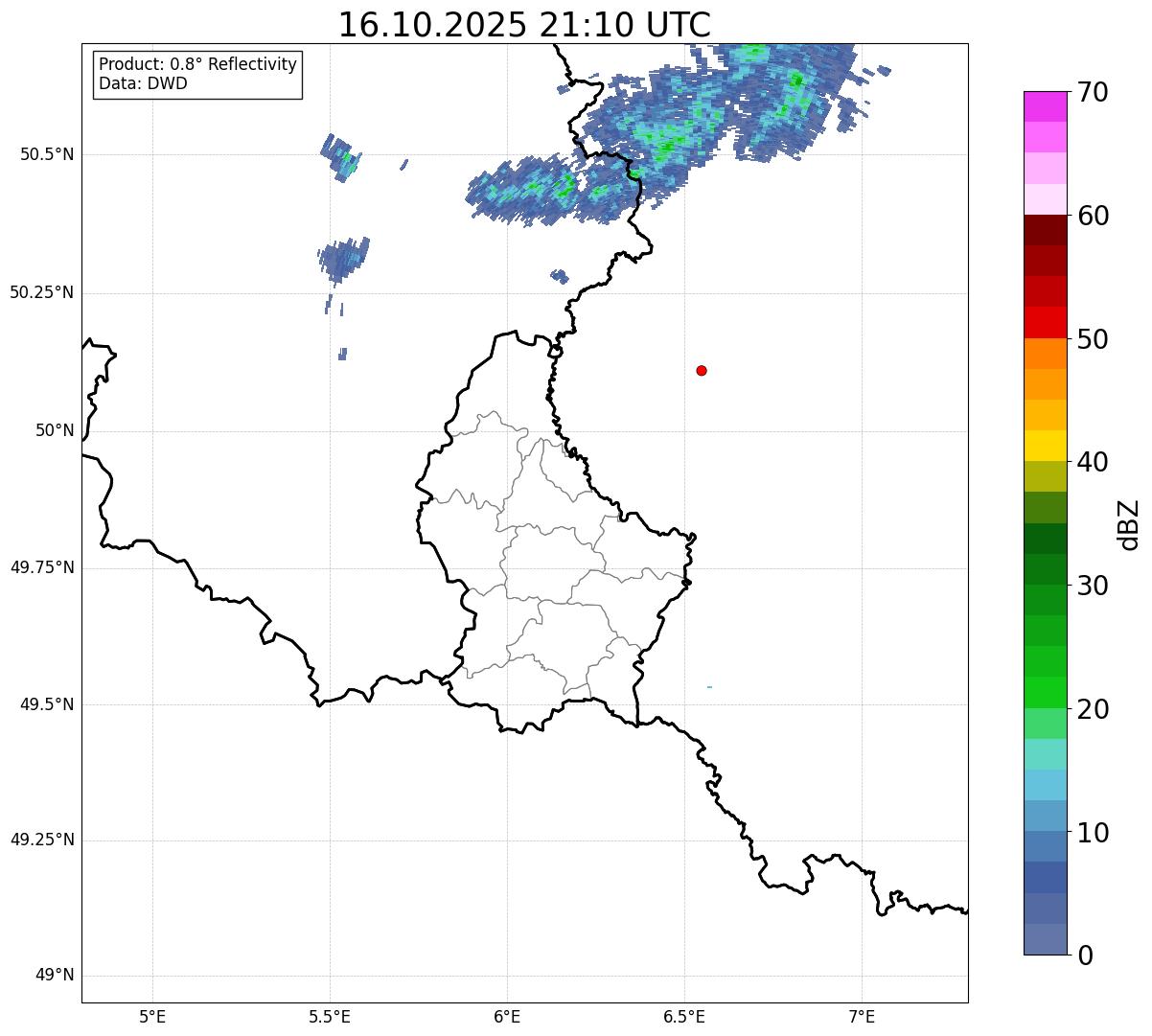Click colorbar tick label "10"
Image resolution: width=1152 pixels, height=1036 pixels.
1093,832
